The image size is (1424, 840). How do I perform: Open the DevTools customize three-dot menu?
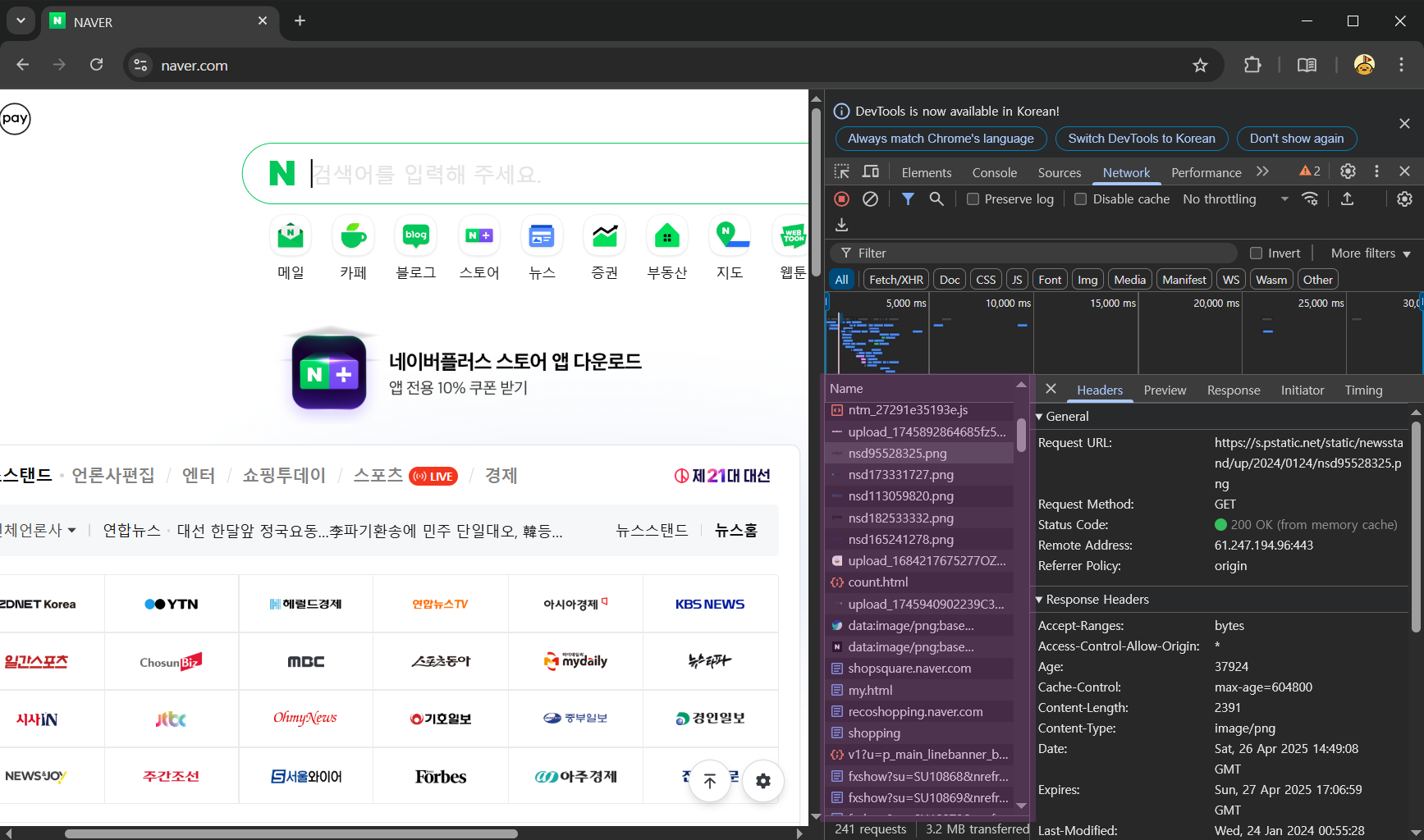tap(1376, 171)
